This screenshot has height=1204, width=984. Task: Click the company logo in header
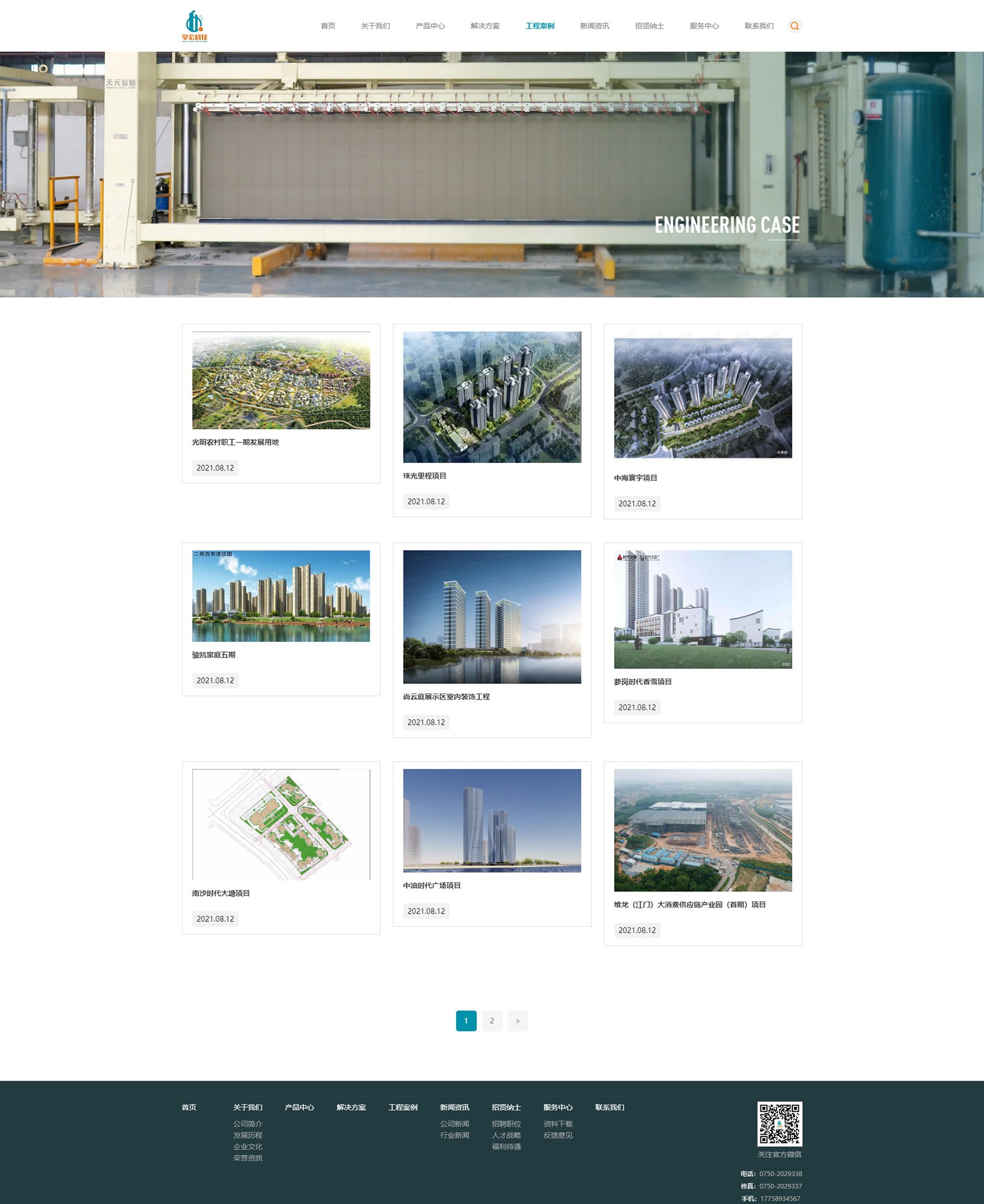195,26
